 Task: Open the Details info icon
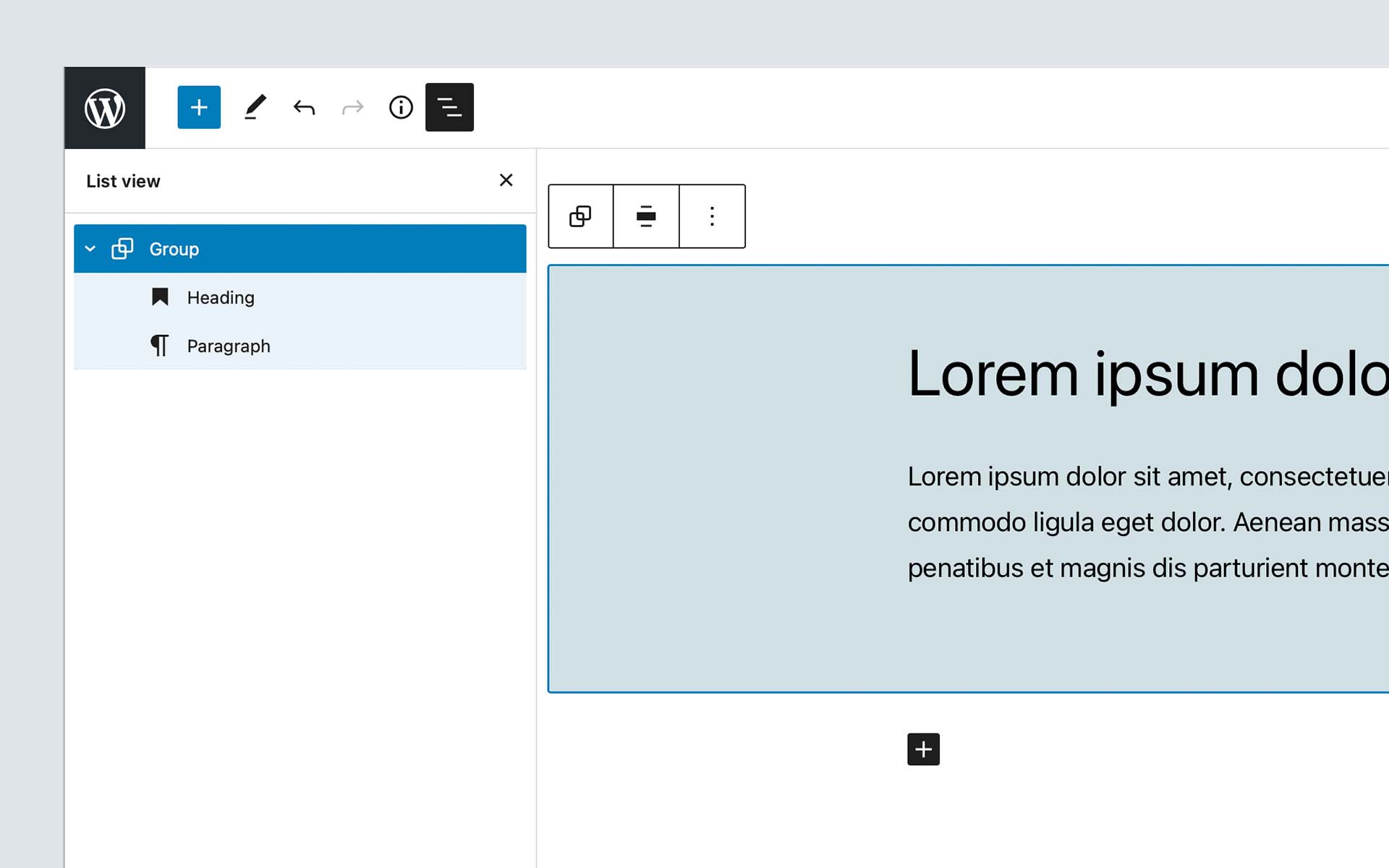pos(401,107)
